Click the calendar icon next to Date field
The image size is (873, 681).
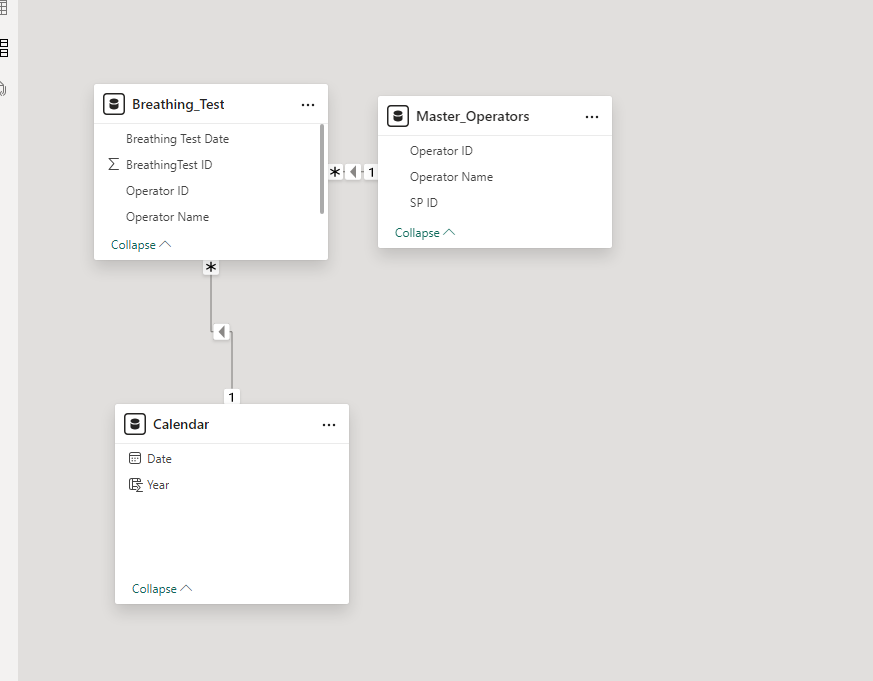(x=135, y=458)
